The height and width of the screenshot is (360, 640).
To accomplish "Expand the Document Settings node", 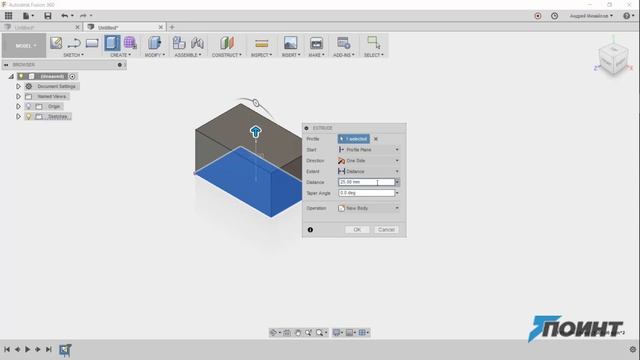I will coord(18,87).
